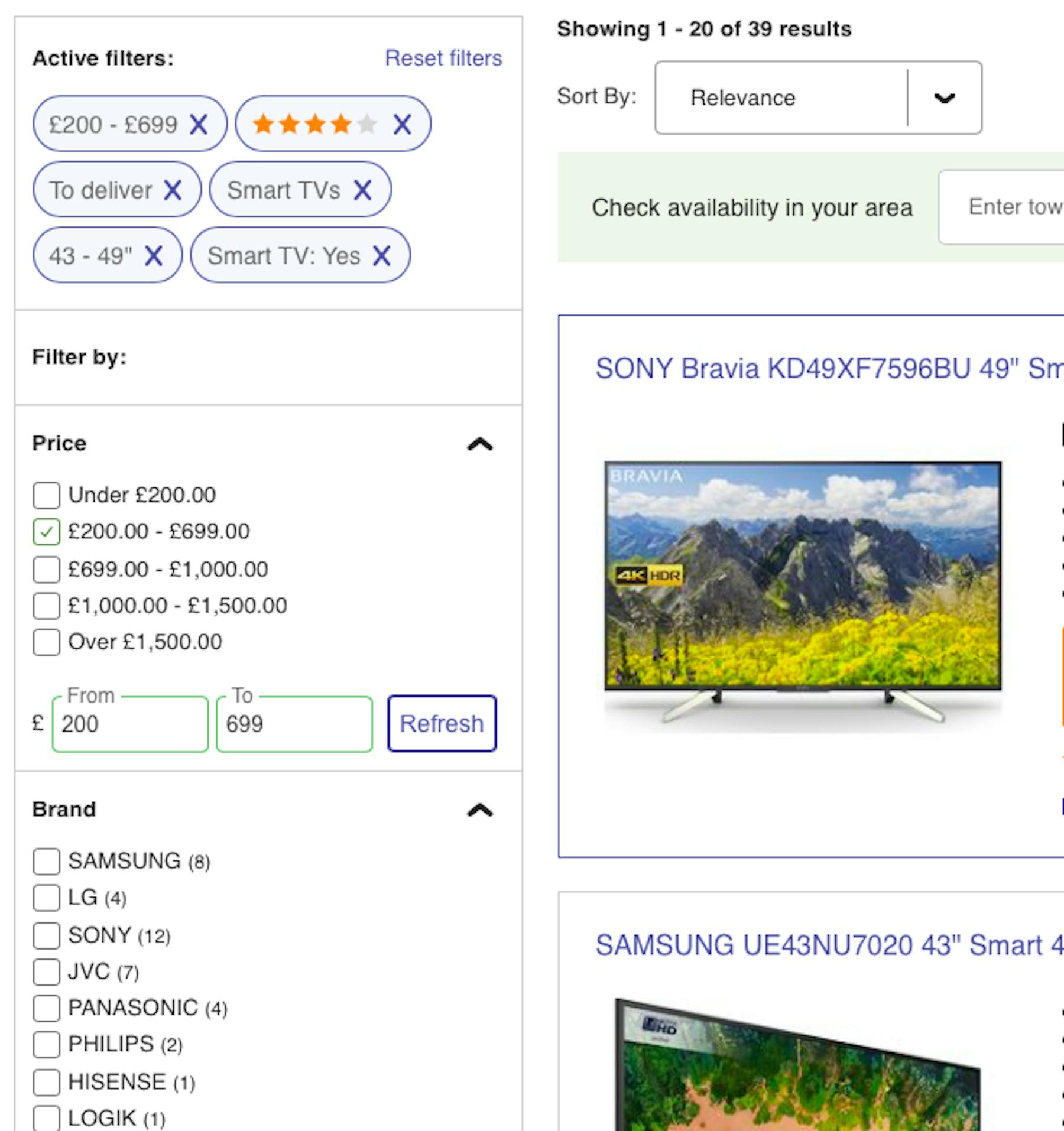Untick the £200.00 - £699.00 checkbox

47,532
